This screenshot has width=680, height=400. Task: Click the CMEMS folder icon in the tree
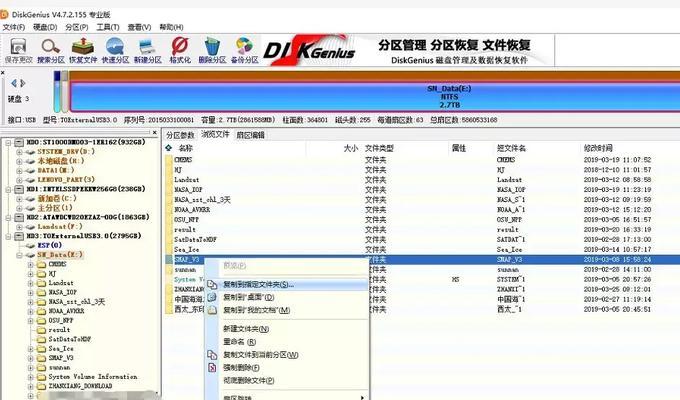point(42,264)
